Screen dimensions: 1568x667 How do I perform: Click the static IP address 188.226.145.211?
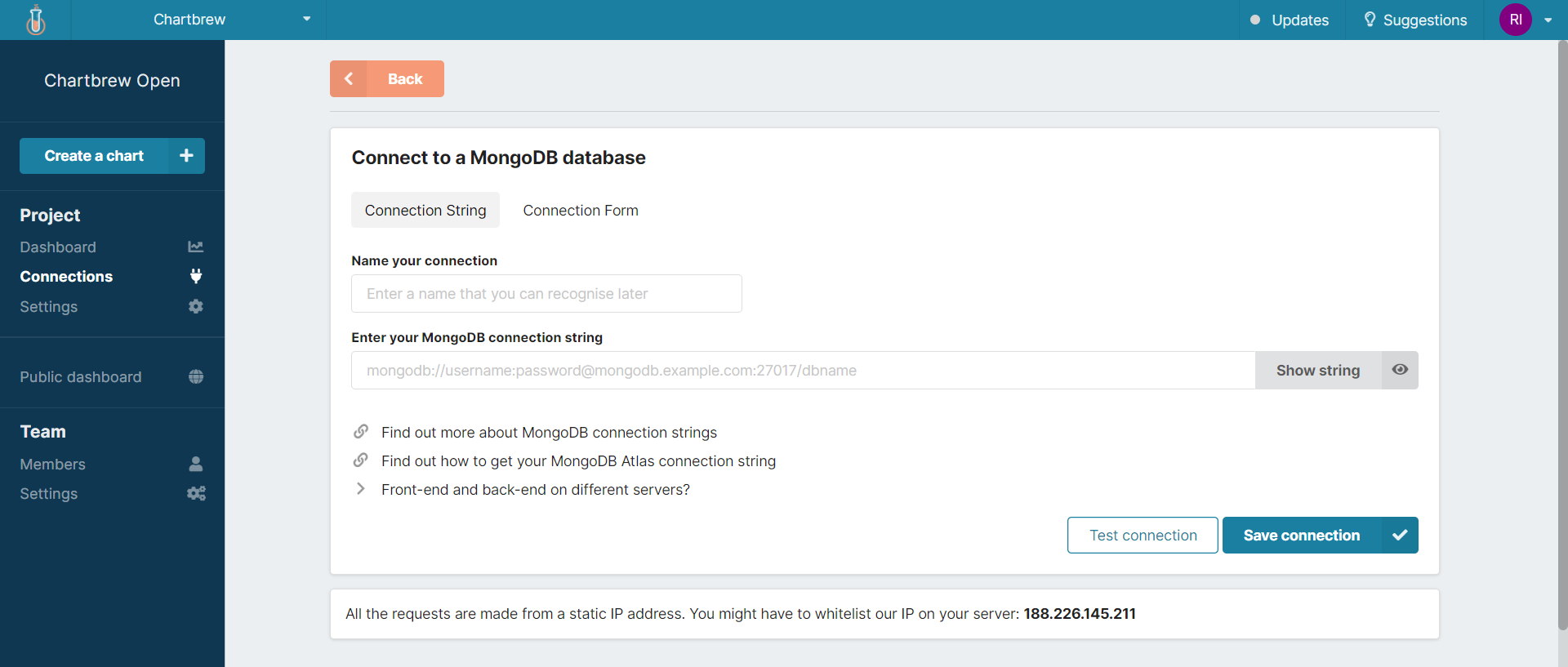(1080, 613)
